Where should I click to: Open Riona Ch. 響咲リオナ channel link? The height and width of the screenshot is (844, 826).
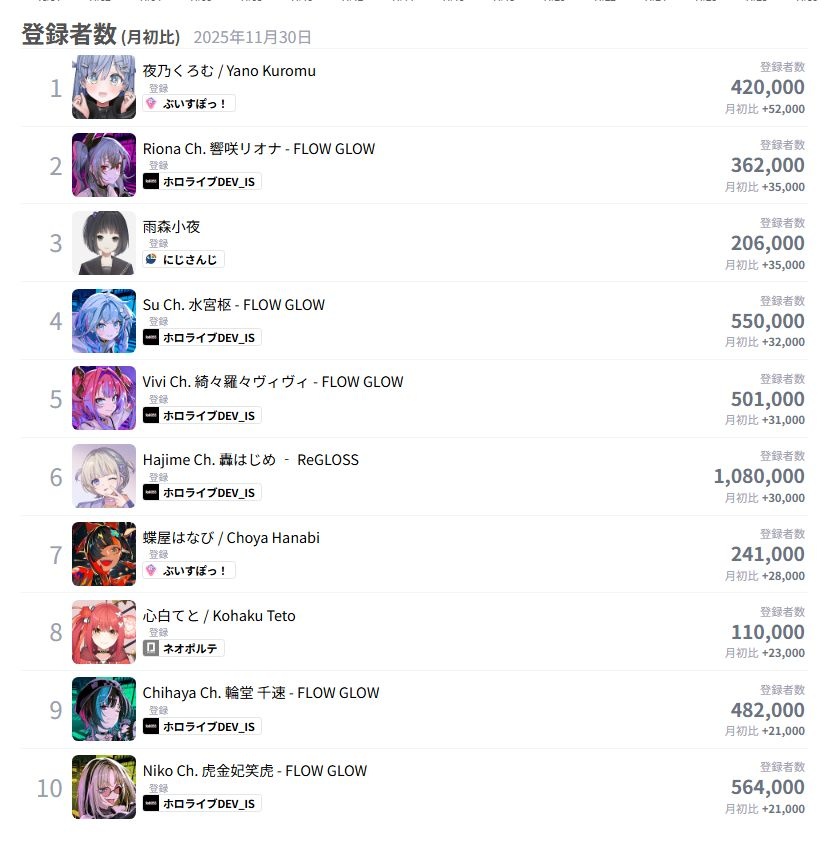(259, 149)
